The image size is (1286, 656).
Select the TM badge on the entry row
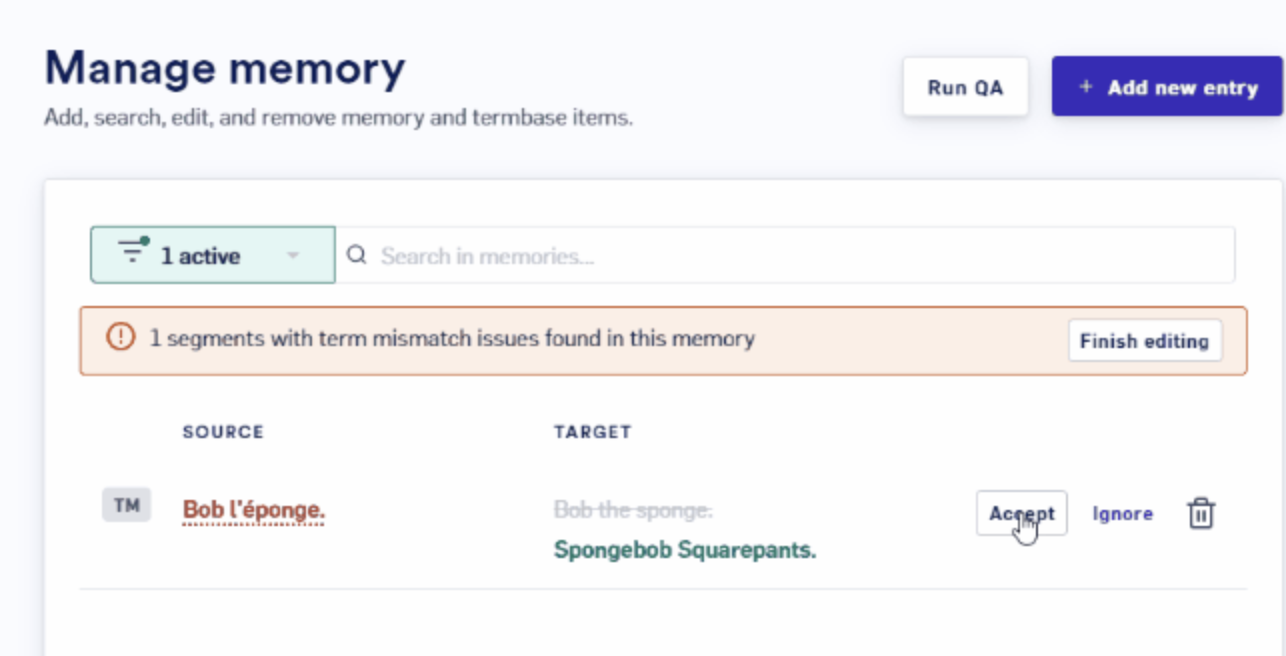pyautogui.click(x=126, y=505)
